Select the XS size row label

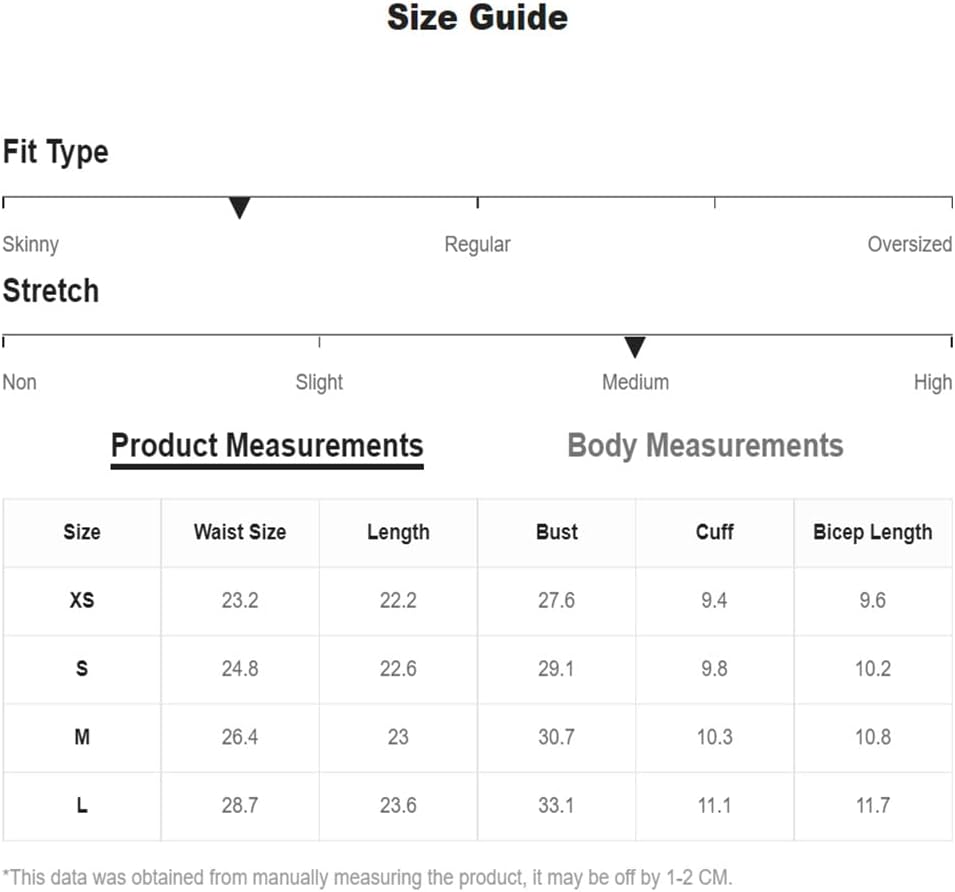point(82,600)
